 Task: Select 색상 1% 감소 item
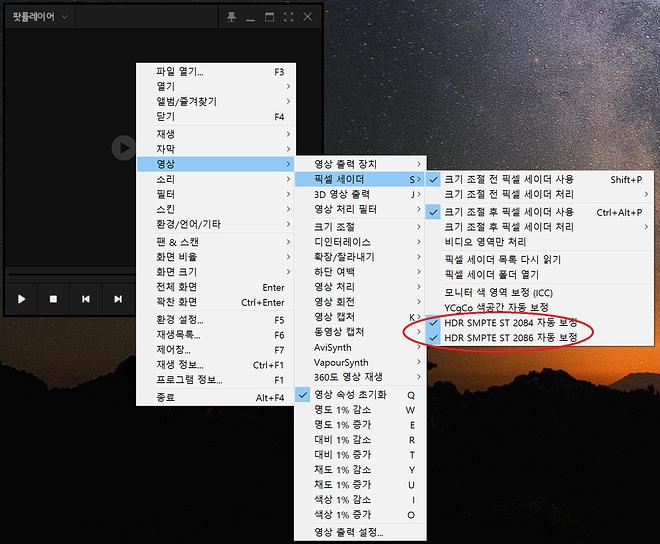pos(360,500)
